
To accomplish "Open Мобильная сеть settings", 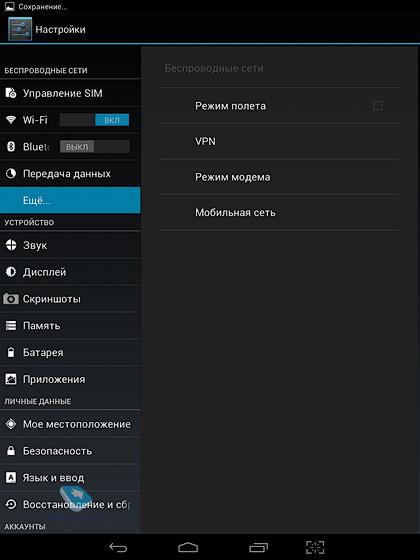I will click(x=279, y=212).
